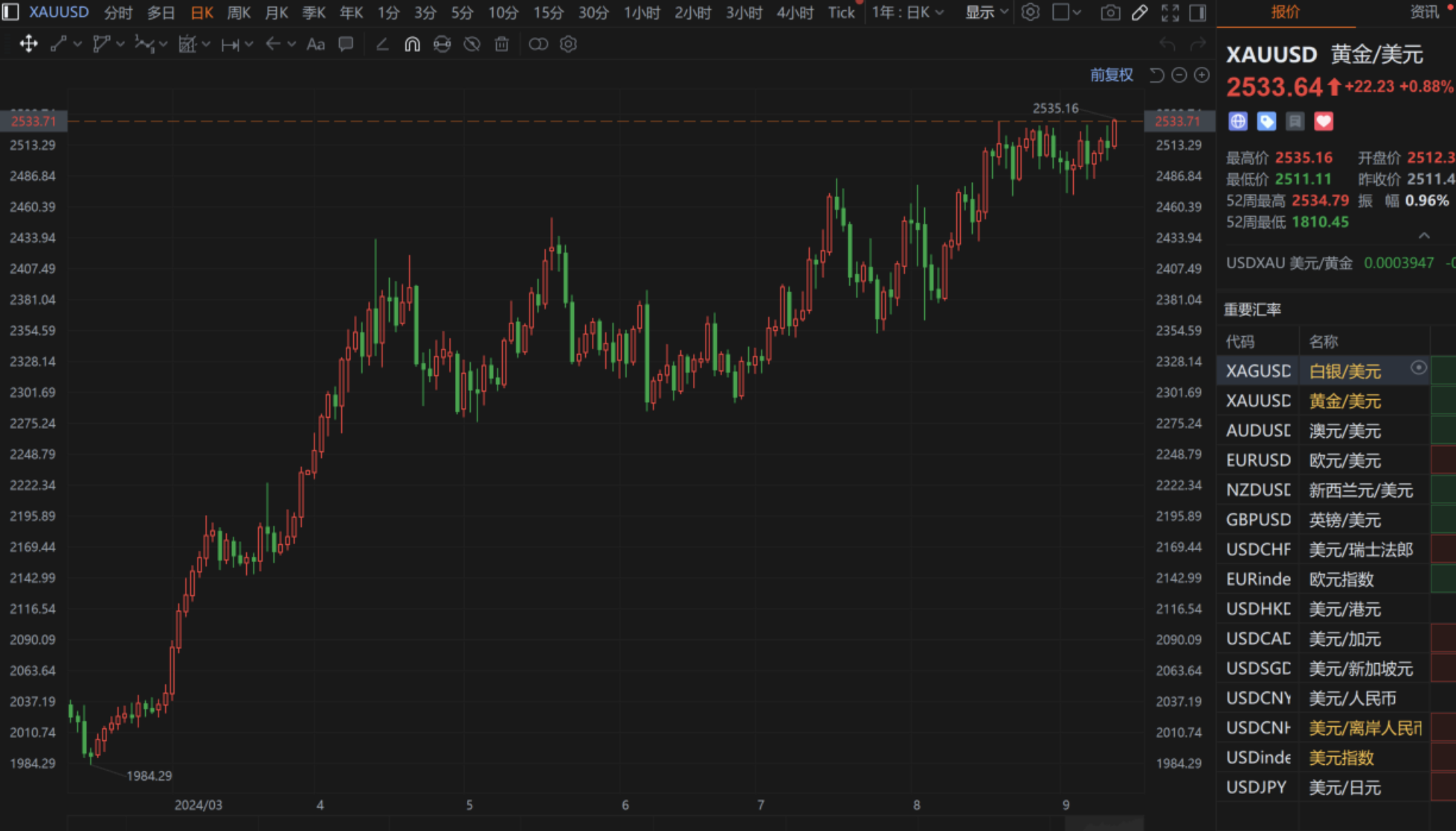Enter fullscreen chart mode
Viewport: 1456px width, 831px height.
point(1170,13)
